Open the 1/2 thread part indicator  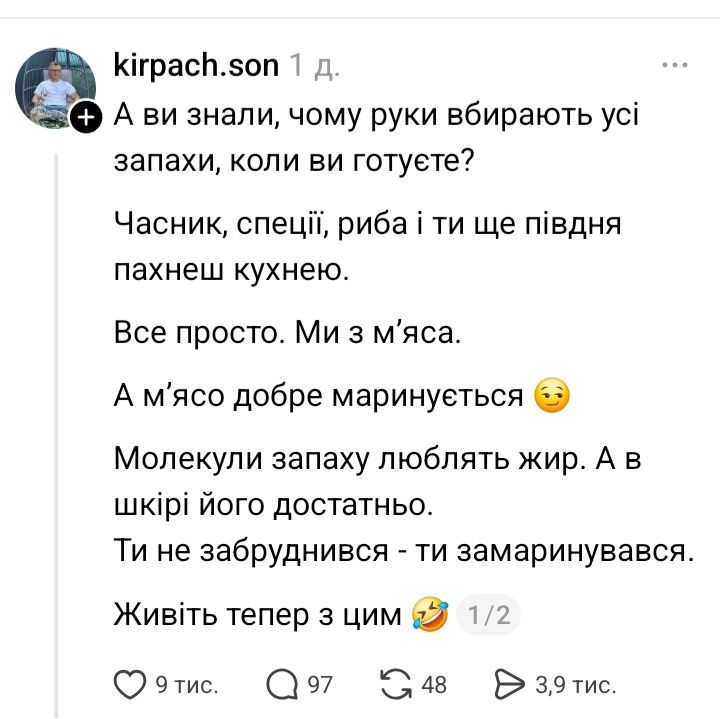coord(490,613)
